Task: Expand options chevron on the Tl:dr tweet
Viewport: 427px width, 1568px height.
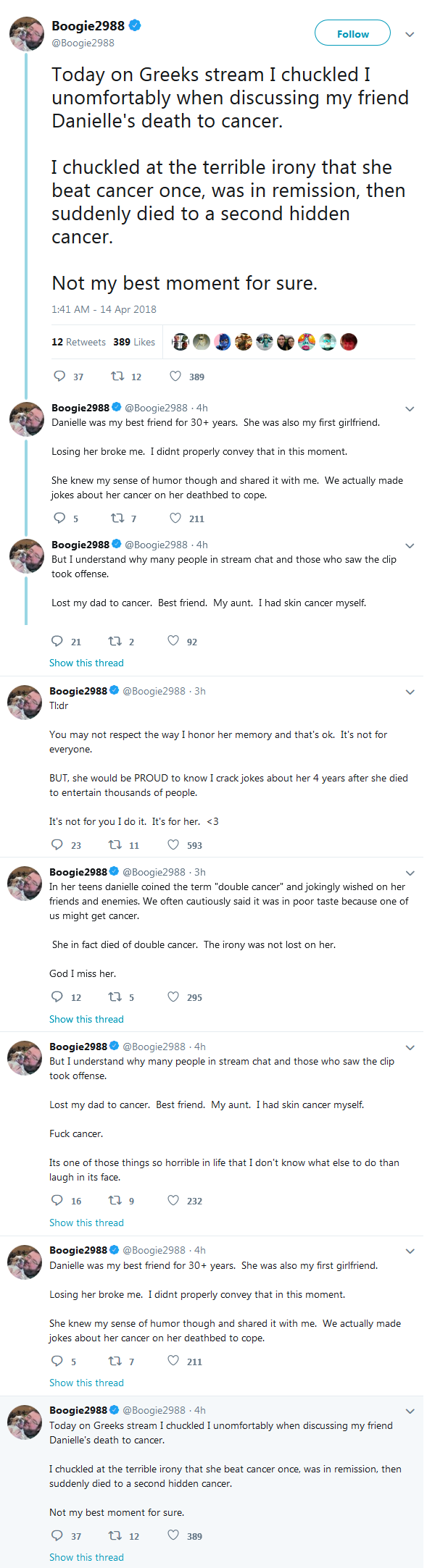Action: point(410,692)
